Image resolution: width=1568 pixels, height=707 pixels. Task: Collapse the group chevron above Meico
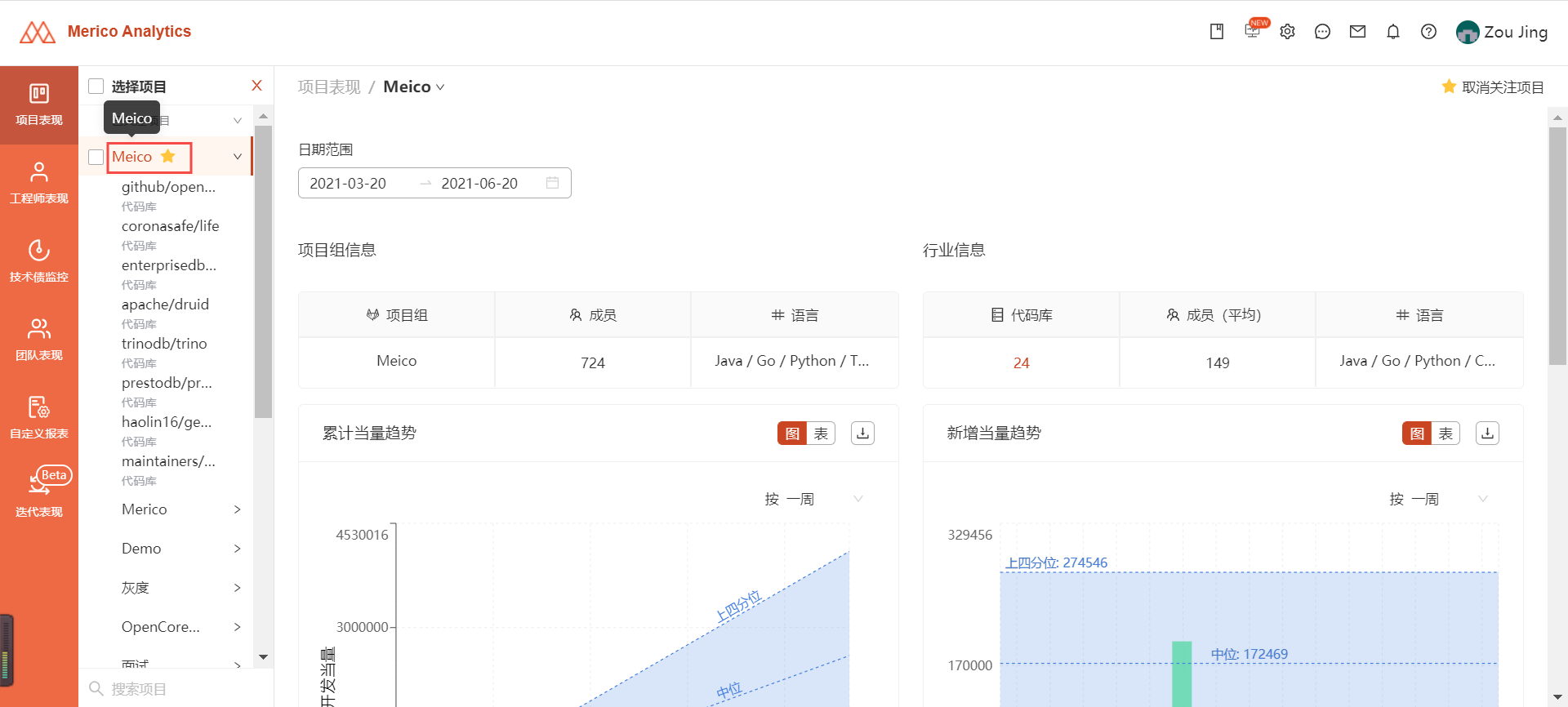238,120
